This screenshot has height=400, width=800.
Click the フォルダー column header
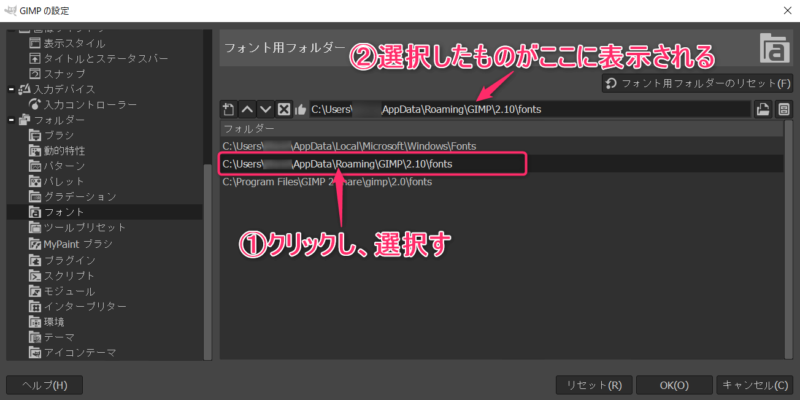pos(502,129)
